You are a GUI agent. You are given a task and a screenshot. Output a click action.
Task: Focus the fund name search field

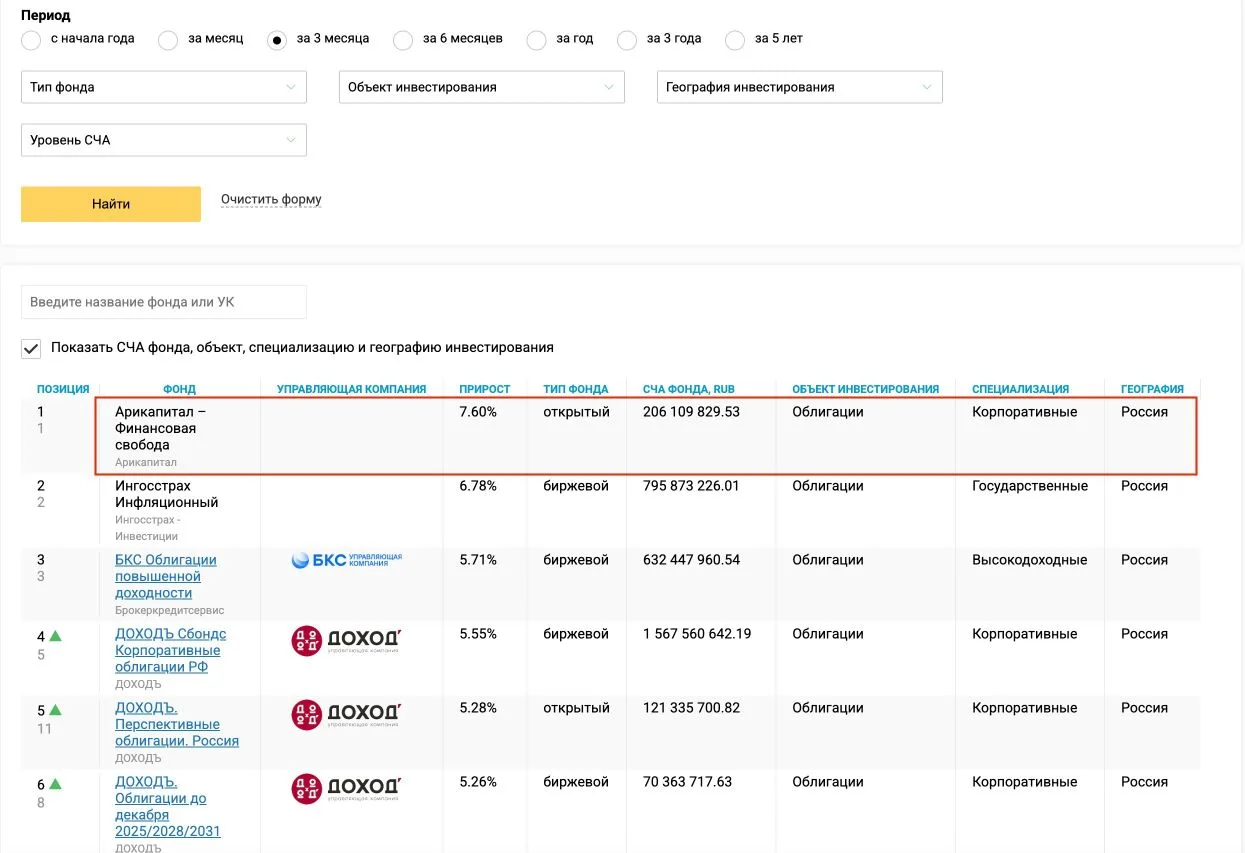pyautogui.click(x=164, y=302)
